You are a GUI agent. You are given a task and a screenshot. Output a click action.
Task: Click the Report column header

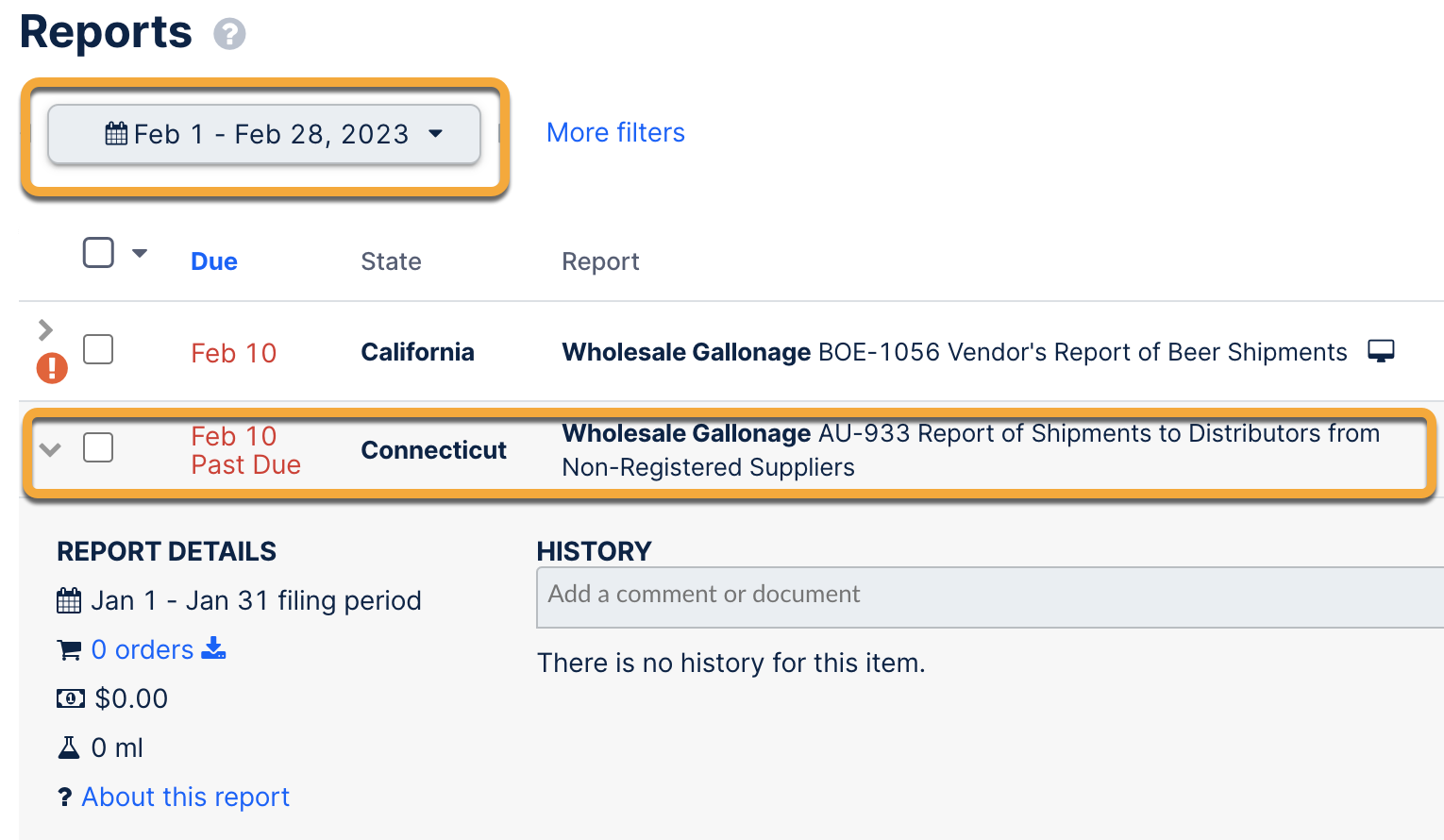pyautogui.click(x=600, y=261)
